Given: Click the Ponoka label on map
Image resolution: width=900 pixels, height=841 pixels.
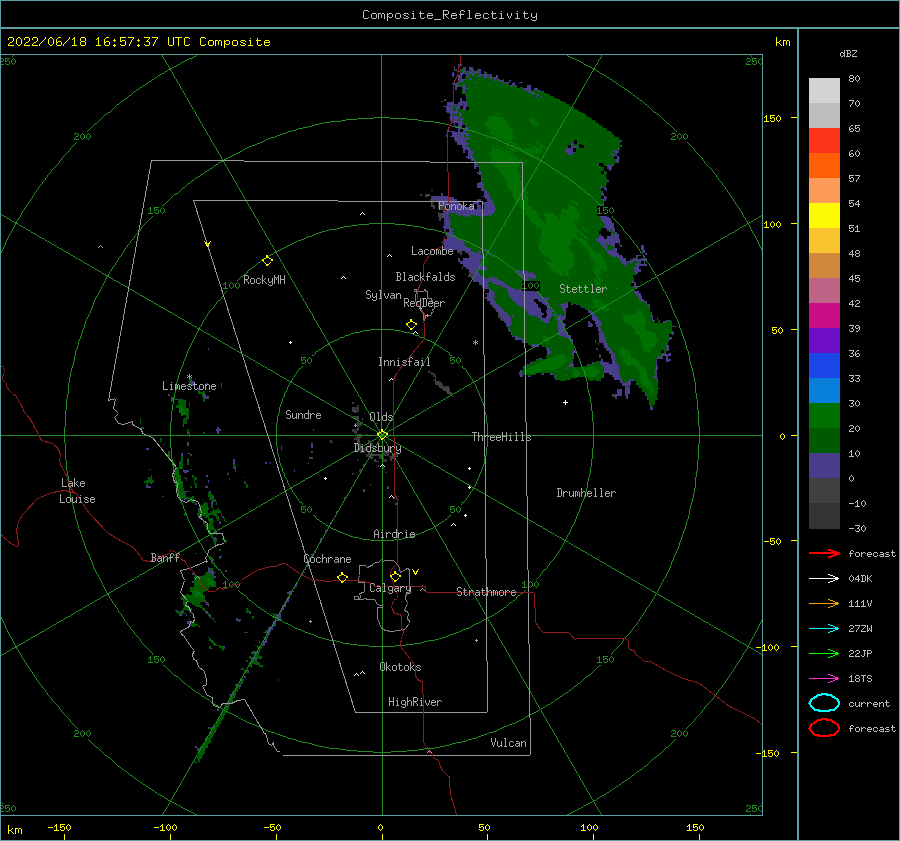Looking at the screenshot, I should coord(456,206).
